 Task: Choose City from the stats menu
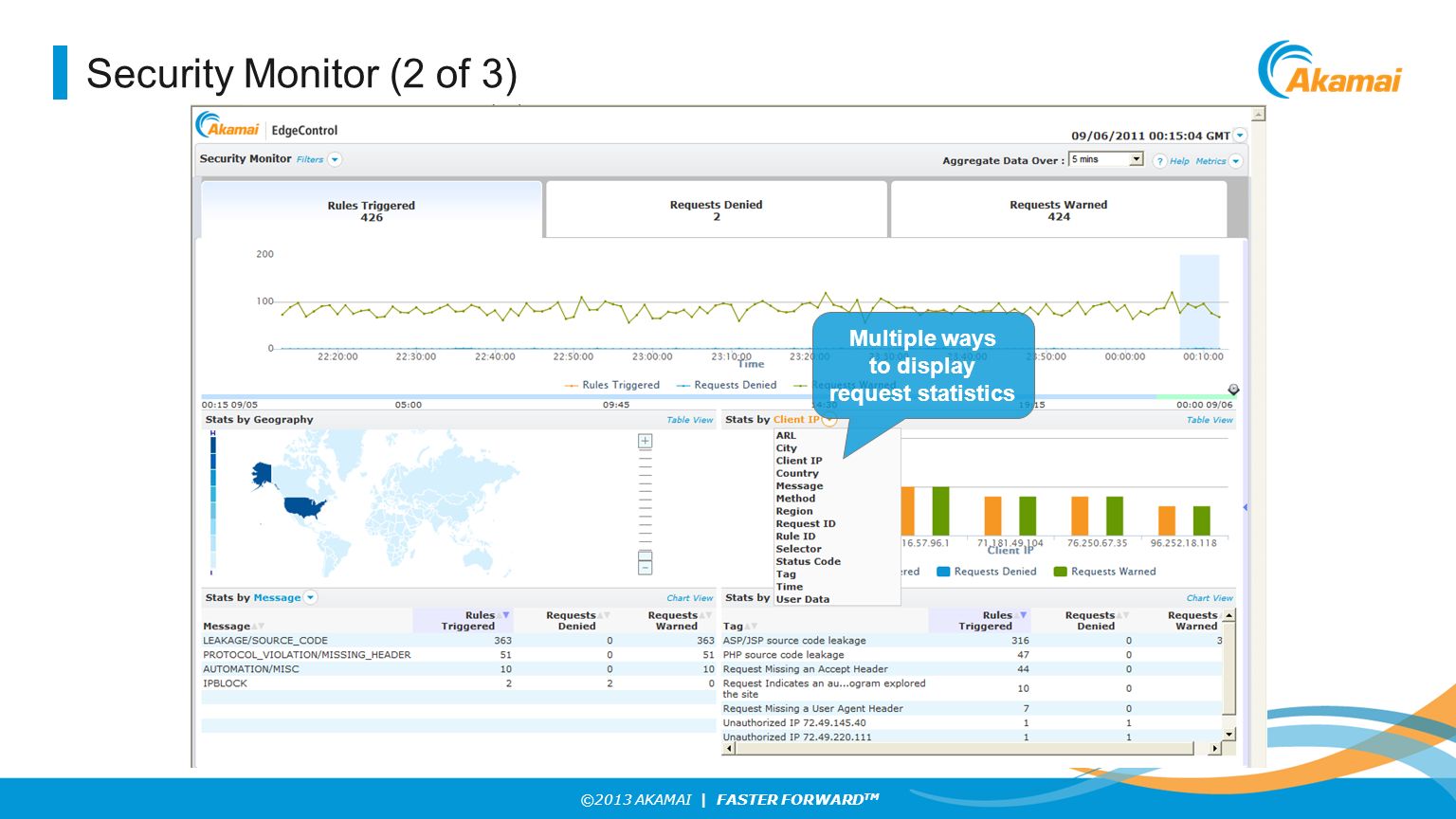[x=787, y=448]
